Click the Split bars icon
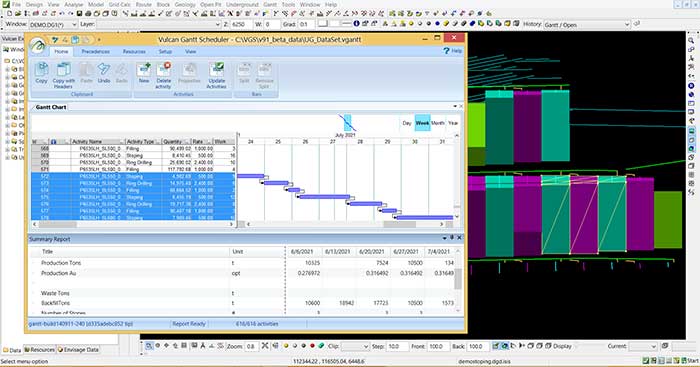The image size is (700, 367). click(x=244, y=69)
